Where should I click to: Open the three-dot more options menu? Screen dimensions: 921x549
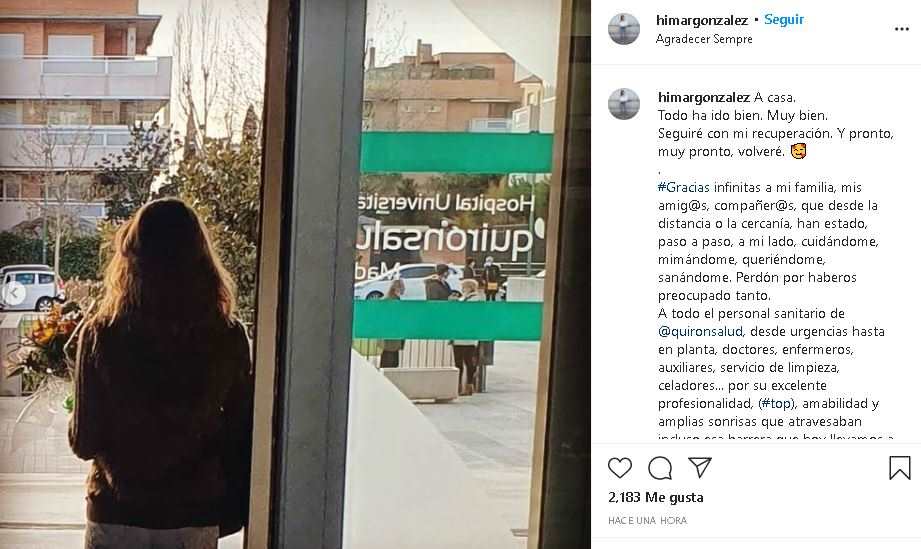[x=902, y=29]
